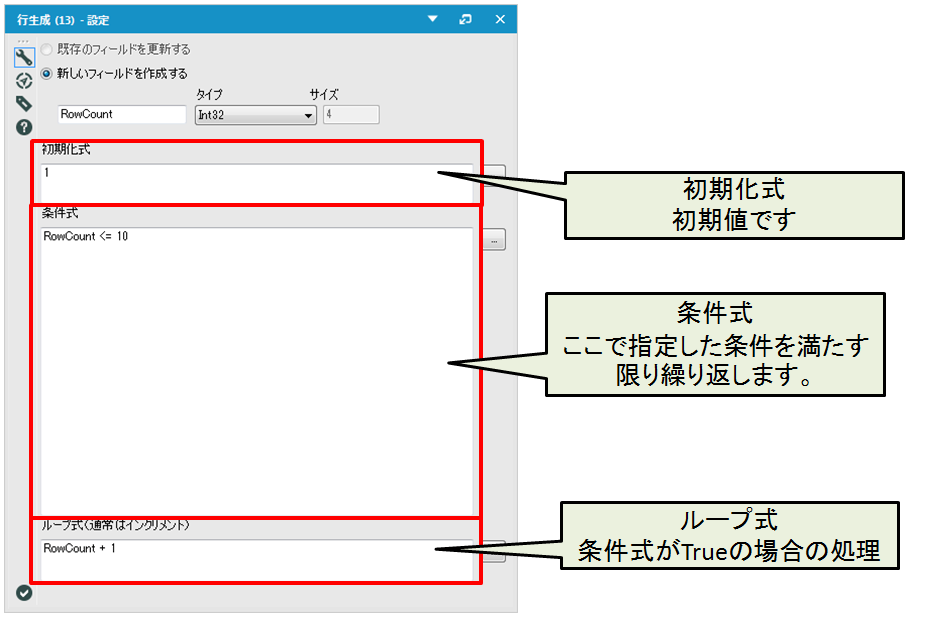Open the wrench Configuration tab icon
Image resolution: width=925 pixels, height=617 pixels.
(24, 57)
